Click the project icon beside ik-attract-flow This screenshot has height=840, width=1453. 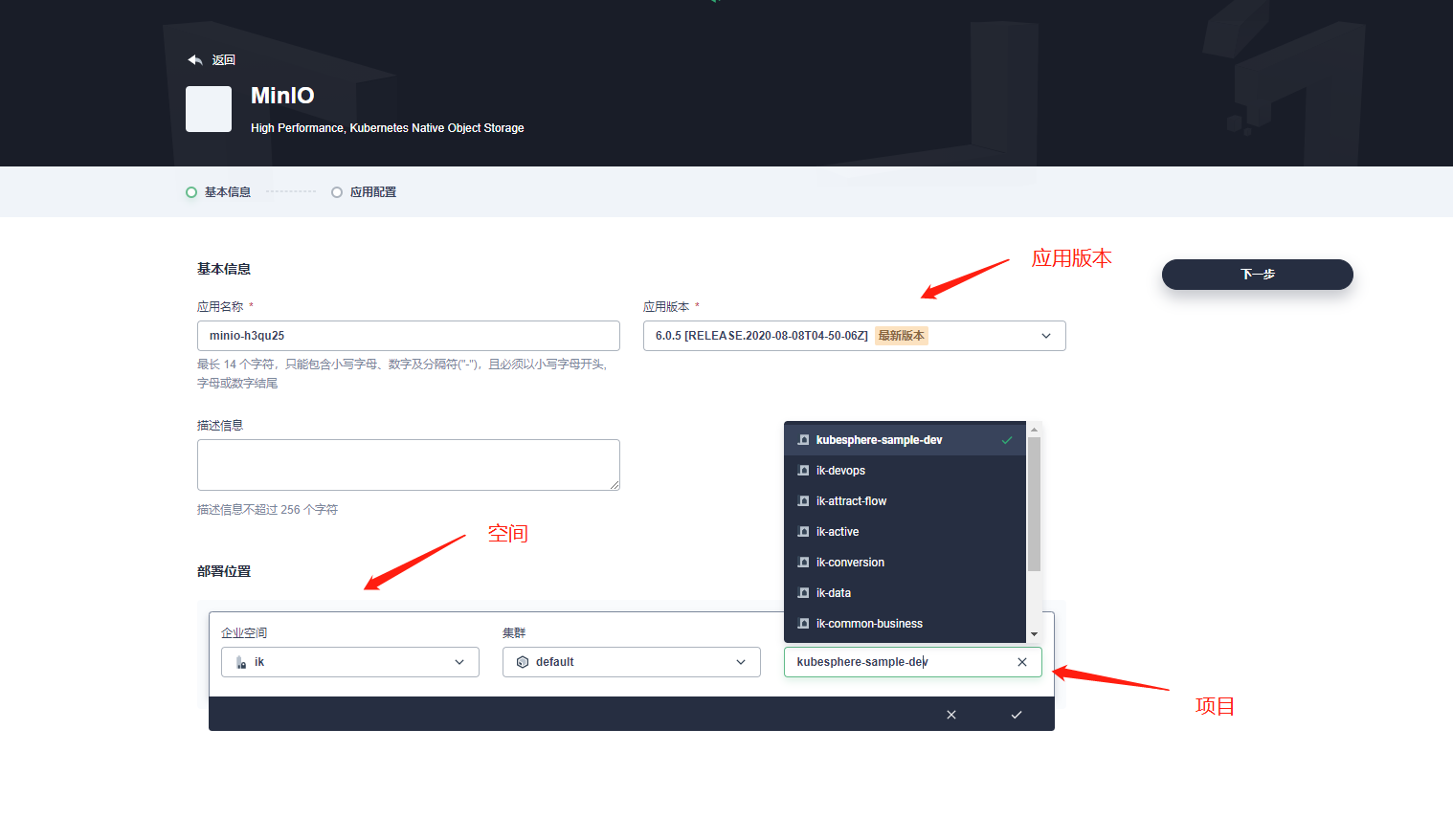pyautogui.click(x=802, y=500)
